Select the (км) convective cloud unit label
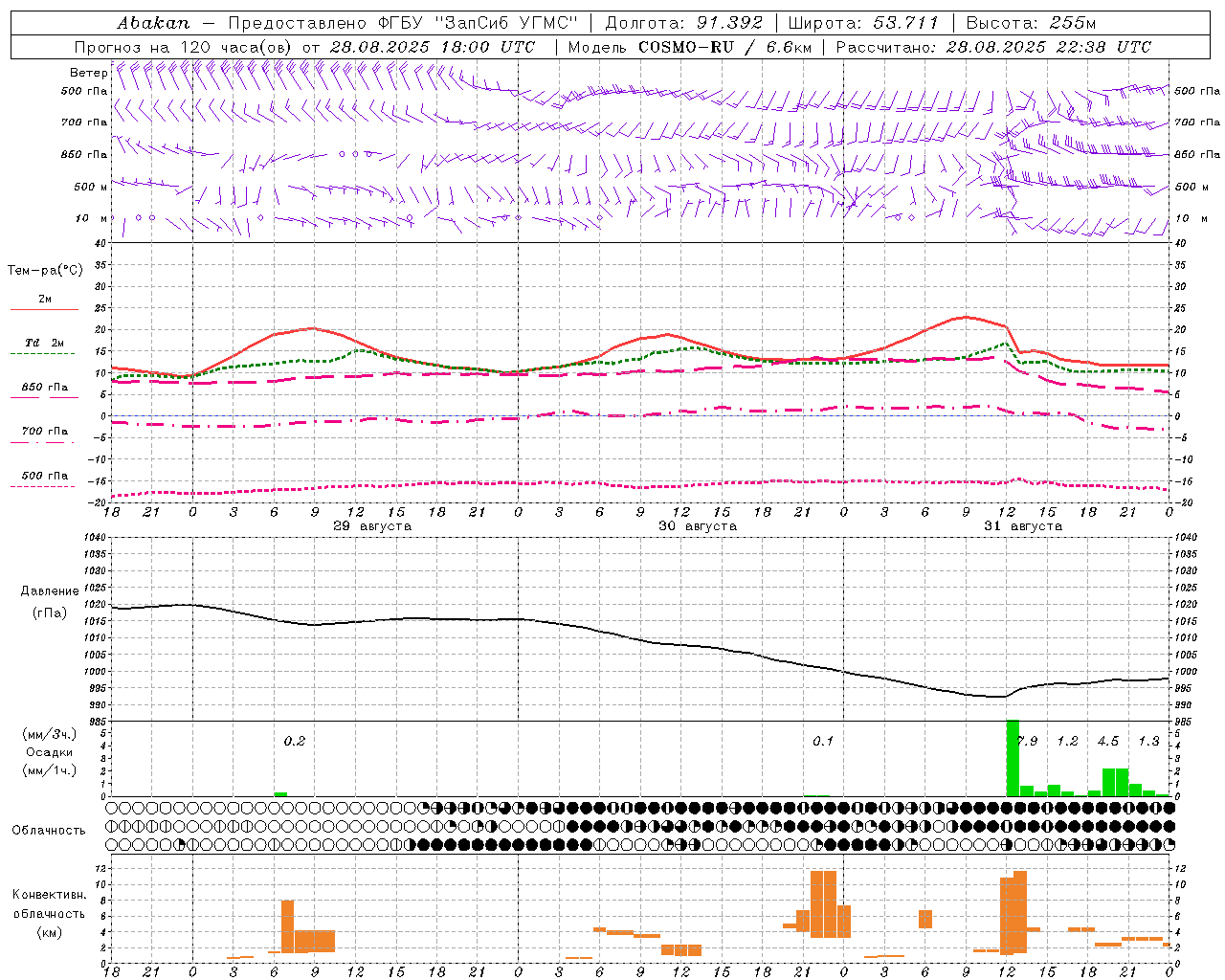 [x=49, y=932]
